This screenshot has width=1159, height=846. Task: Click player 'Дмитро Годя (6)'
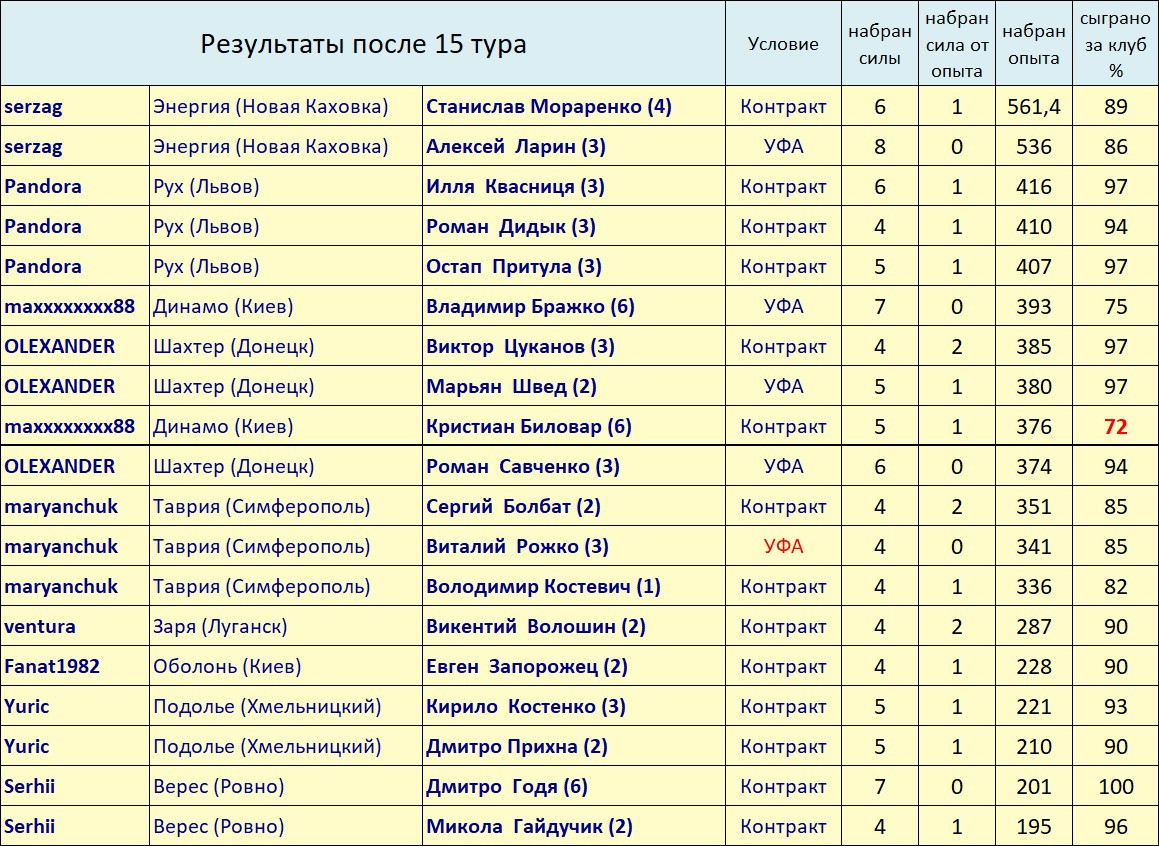pyautogui.click(x=506, y=785)
